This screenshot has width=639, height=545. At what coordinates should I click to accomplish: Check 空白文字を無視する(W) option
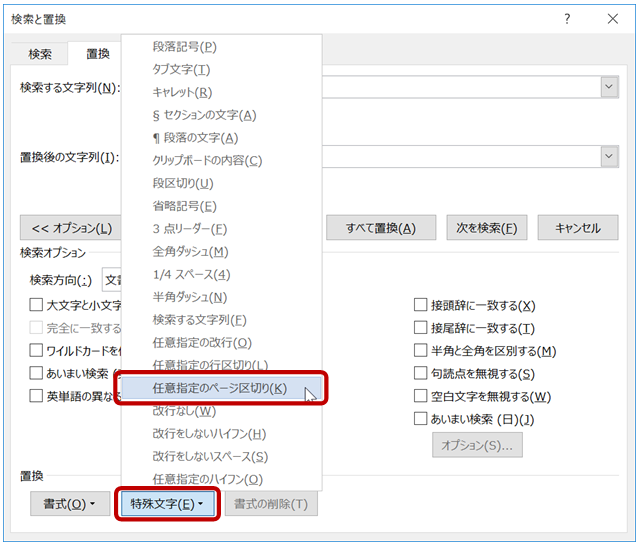click(x=421, y=397)
